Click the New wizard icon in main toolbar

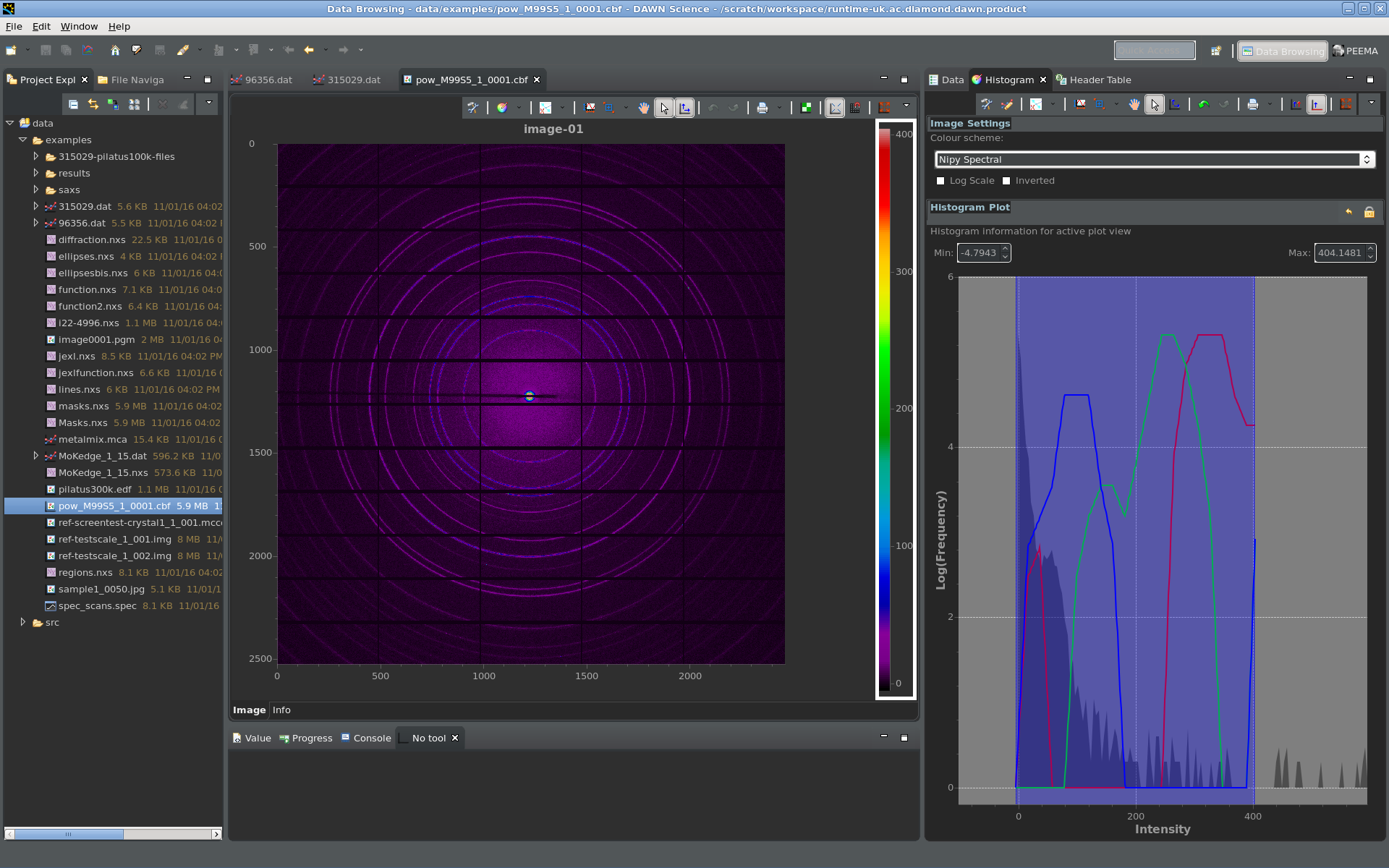(12, 50)
